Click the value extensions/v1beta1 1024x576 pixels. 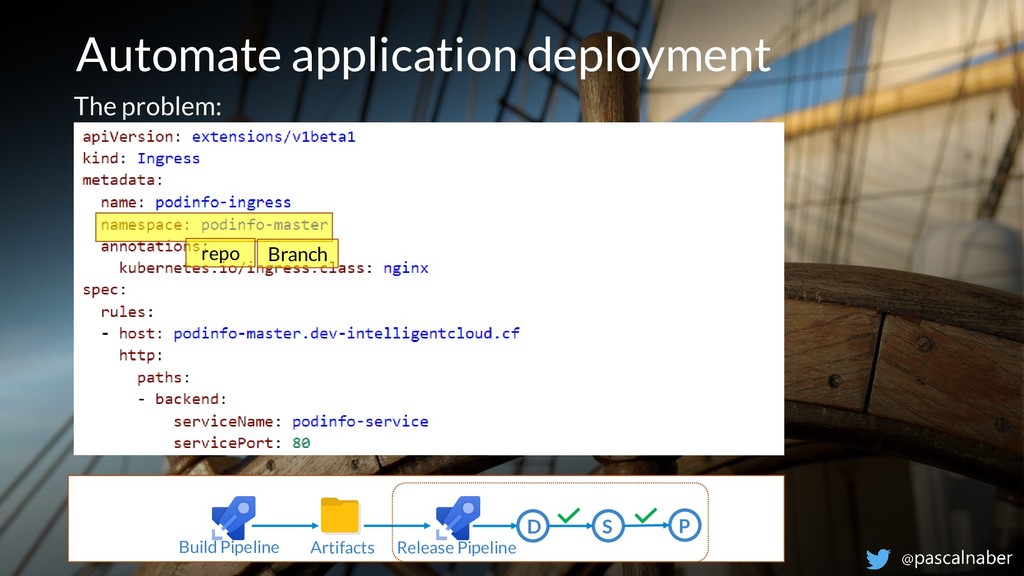coord(274,136)
